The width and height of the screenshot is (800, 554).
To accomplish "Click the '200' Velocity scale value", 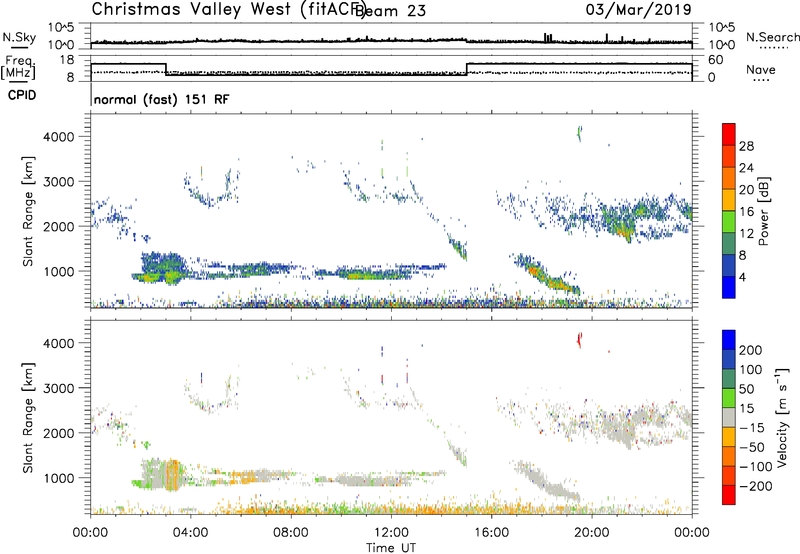I will [x=750, y=350].
